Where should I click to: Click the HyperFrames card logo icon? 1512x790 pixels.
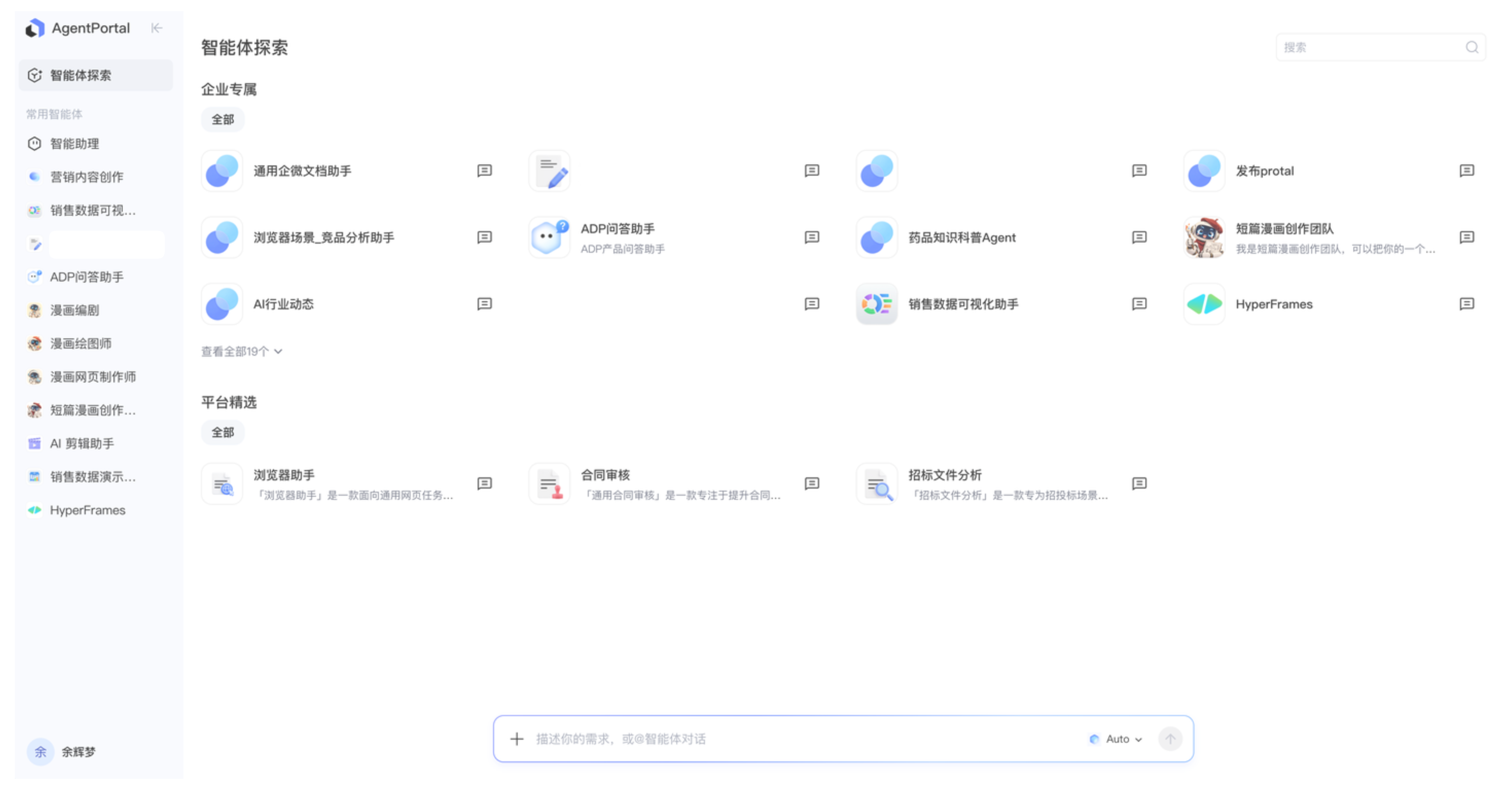[x=1204, y=304]
